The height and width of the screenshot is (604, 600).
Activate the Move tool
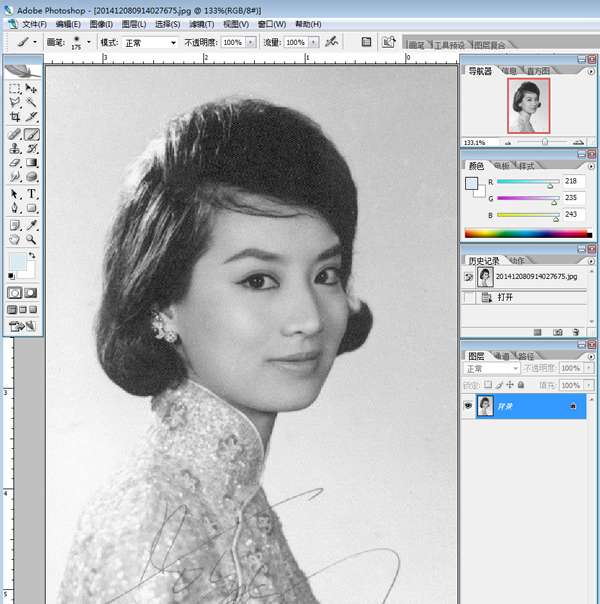pos(32,89)
